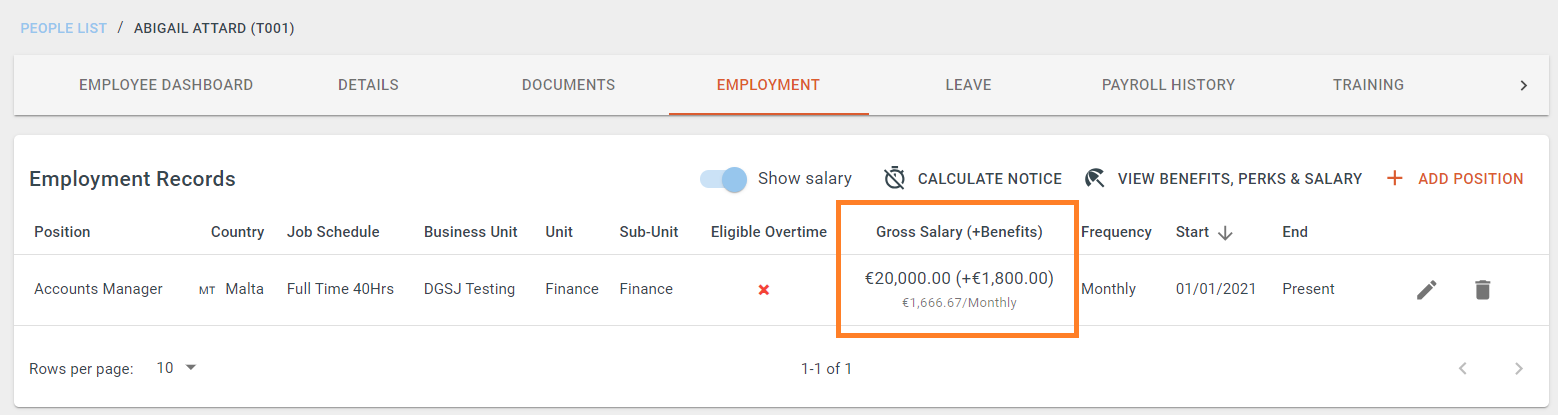Open the Leave tab

coord(968,85)
